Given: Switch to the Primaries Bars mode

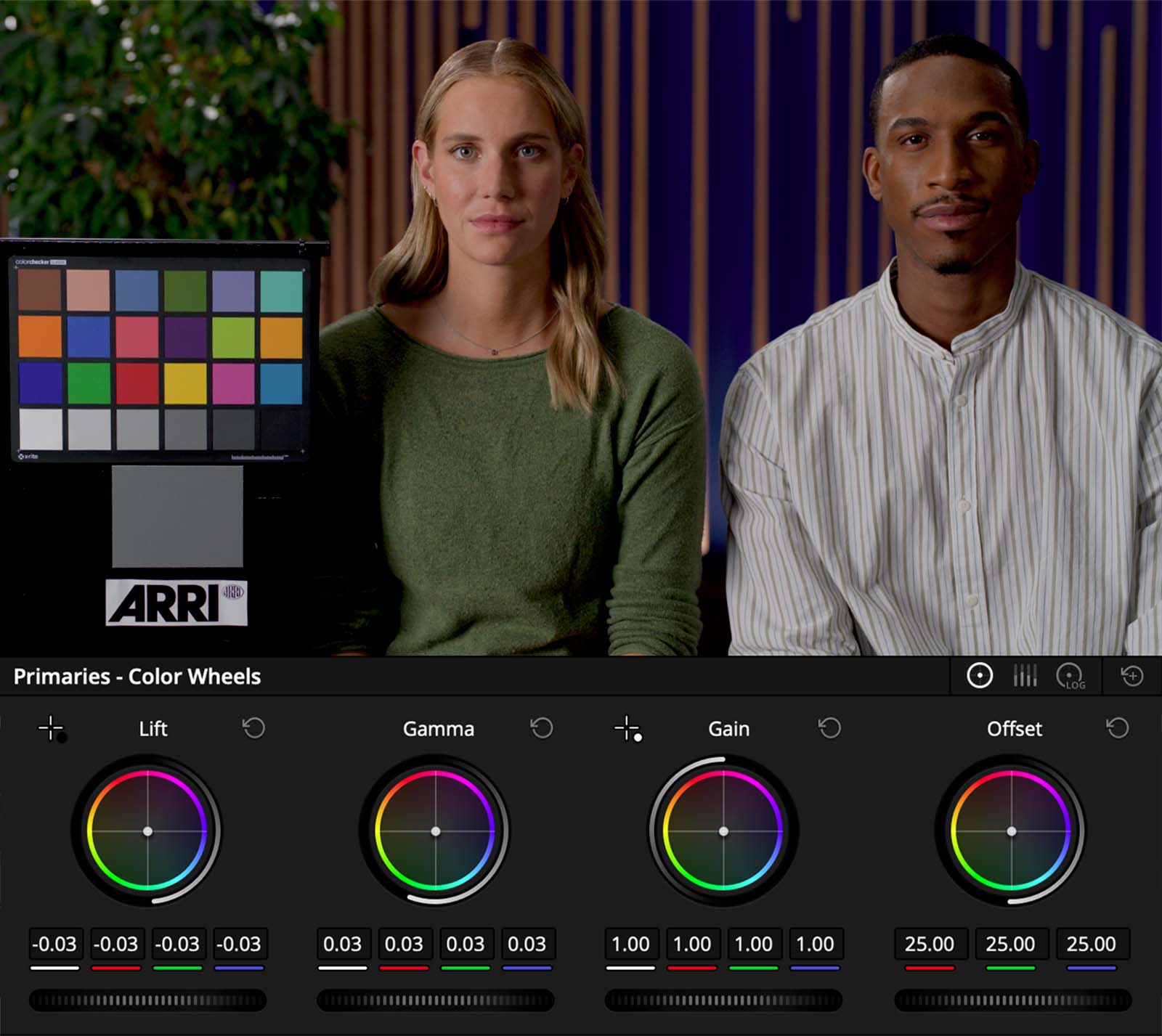Looking at the screenshot, I should (x=1025, y=676).
